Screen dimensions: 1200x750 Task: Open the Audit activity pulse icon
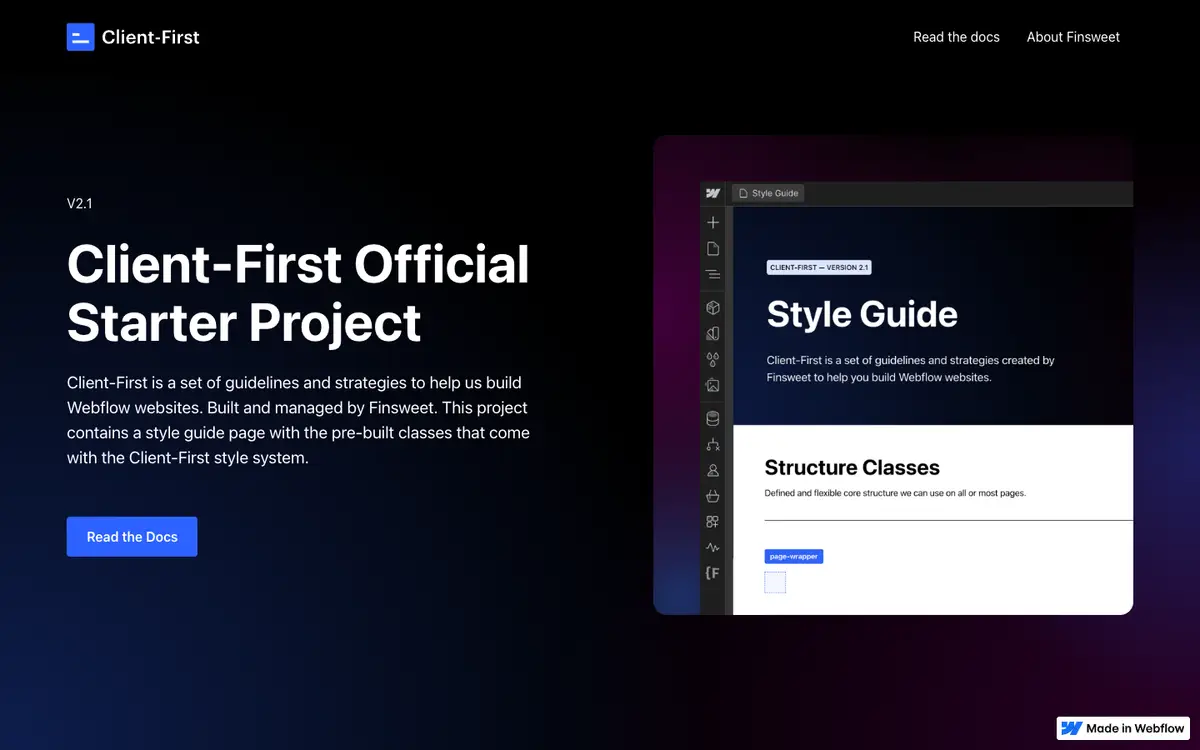pos(713,547)
